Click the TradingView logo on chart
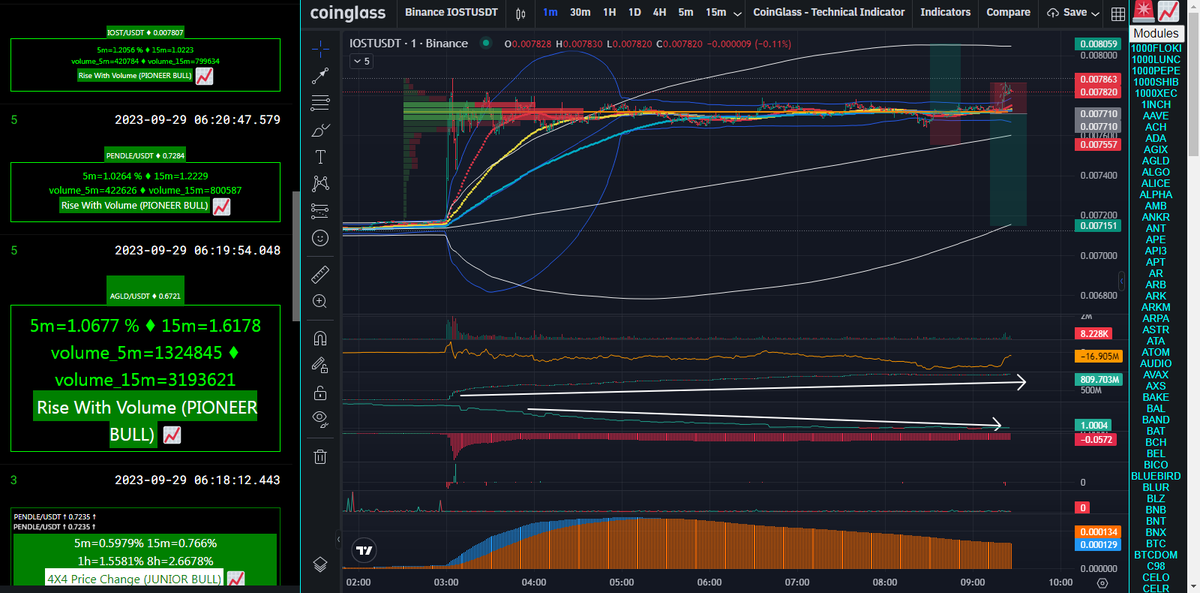Screen dimensions: 1200x593 pos(365,549)
